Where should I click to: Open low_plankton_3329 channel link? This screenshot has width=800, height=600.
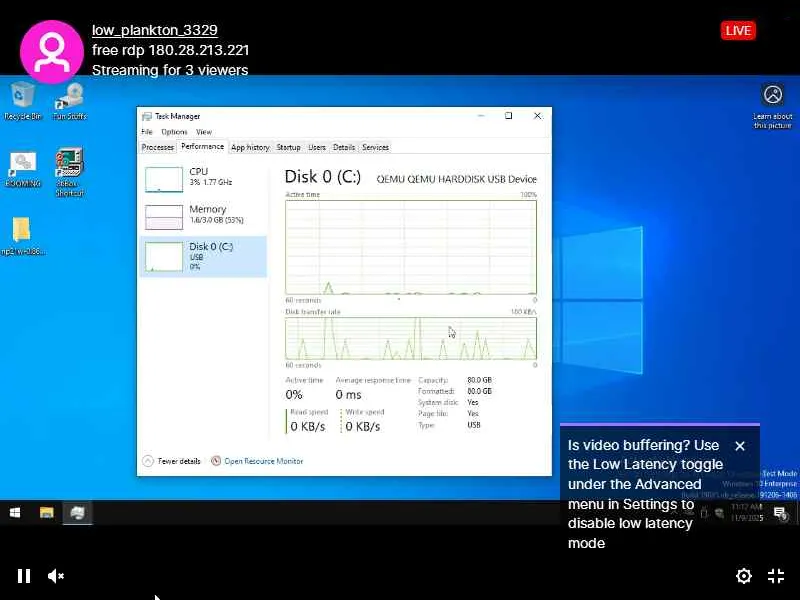click(155, 30)
